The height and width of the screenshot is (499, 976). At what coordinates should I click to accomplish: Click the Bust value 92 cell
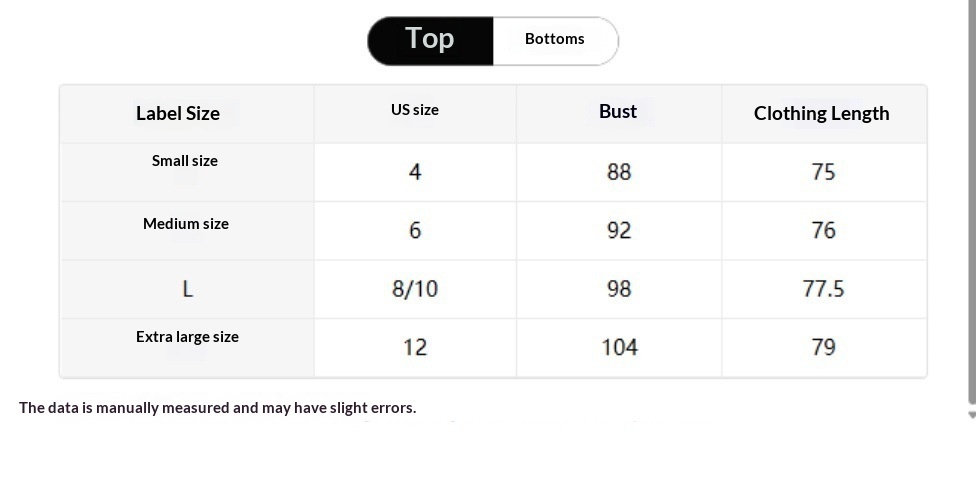click(x=619, y=231)
